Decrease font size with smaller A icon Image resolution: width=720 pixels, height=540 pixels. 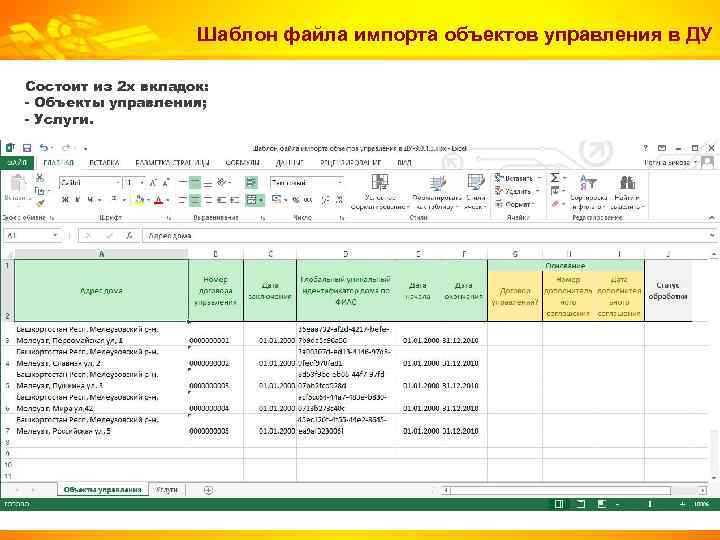coord(166,183)
